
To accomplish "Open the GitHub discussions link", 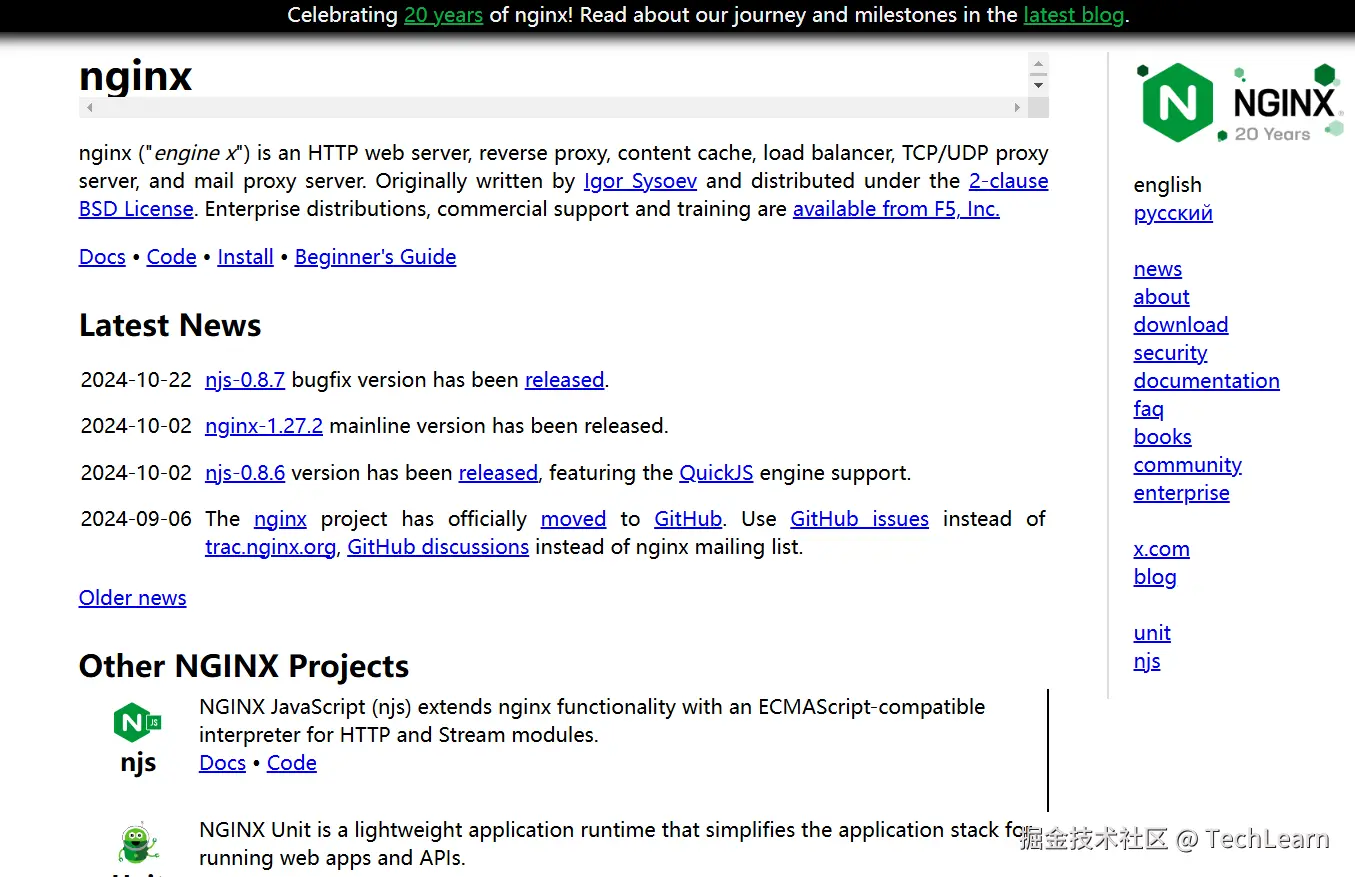I will tap(438, 547).
